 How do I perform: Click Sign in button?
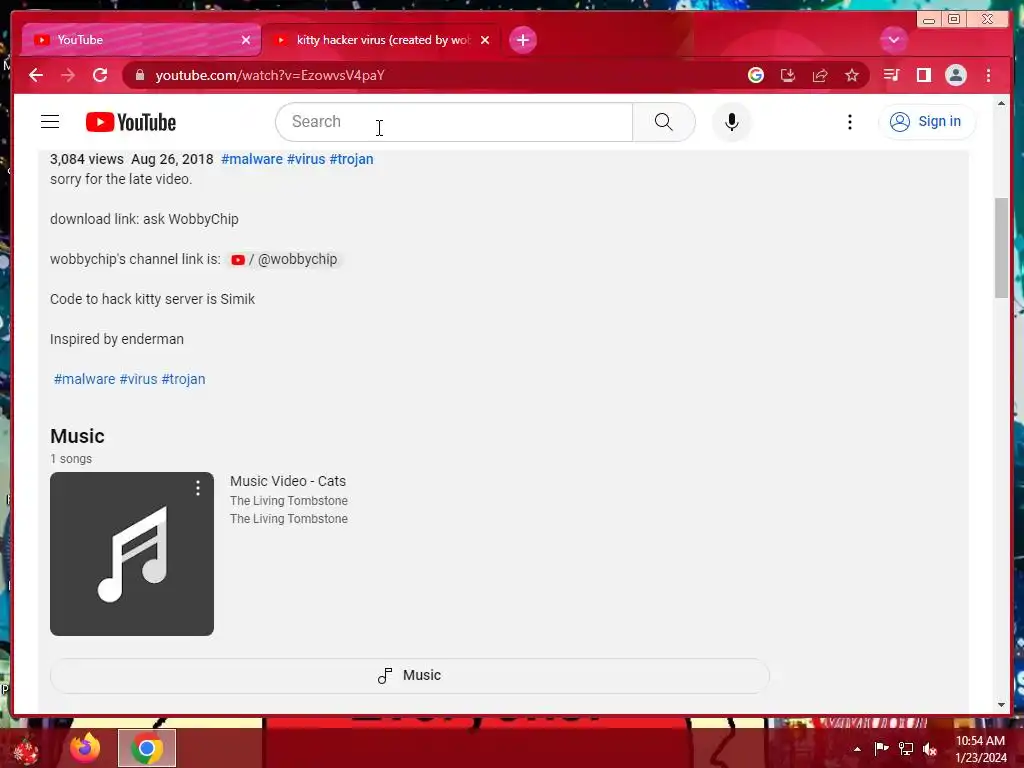click(x=927, y=121)
